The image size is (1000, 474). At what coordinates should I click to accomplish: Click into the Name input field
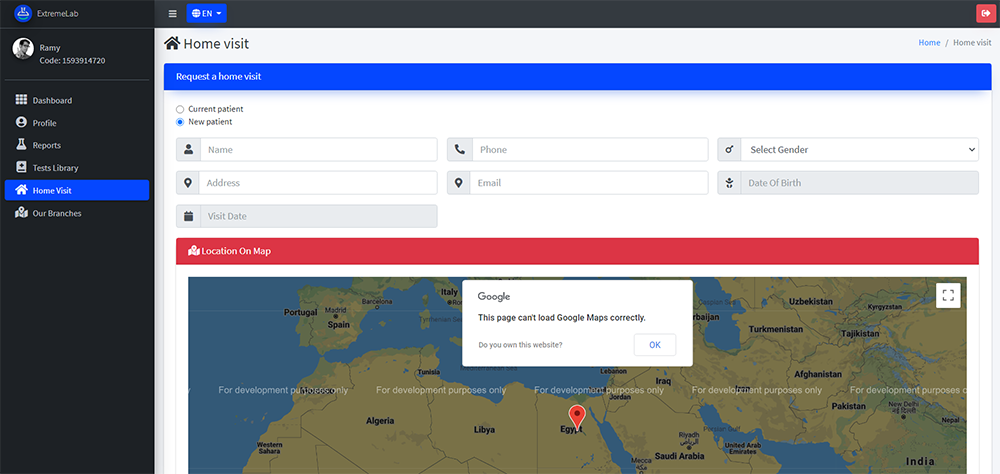coord(318,150)
